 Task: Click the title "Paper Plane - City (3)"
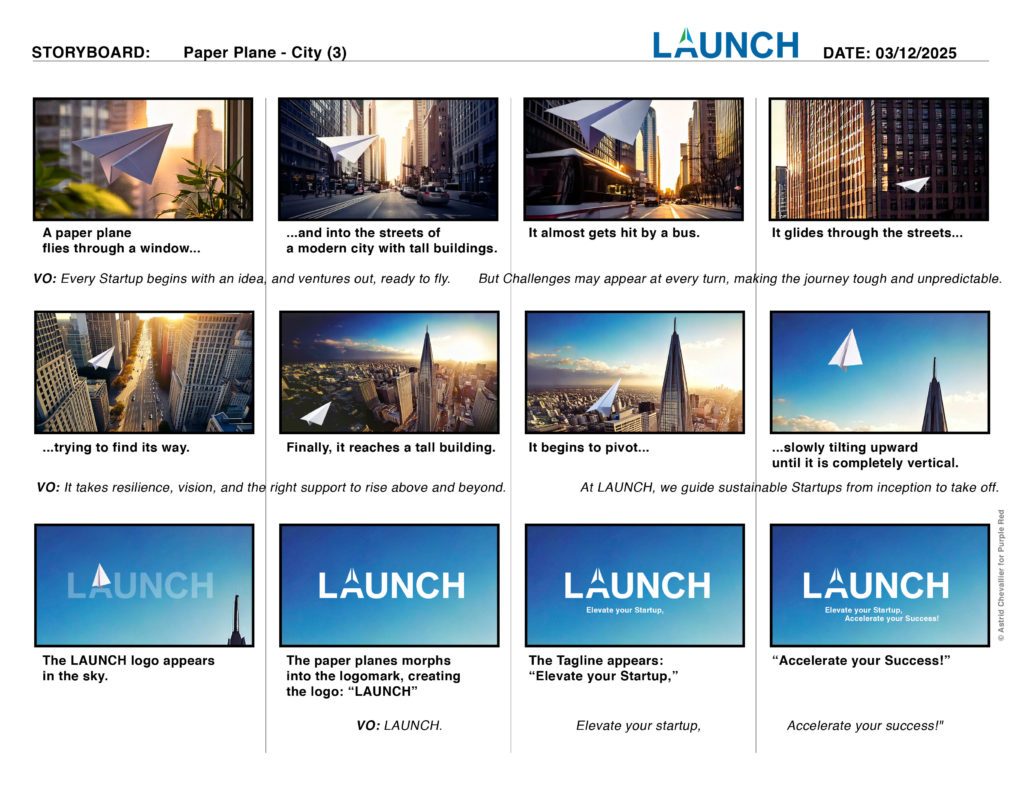(x=264, y=52)
